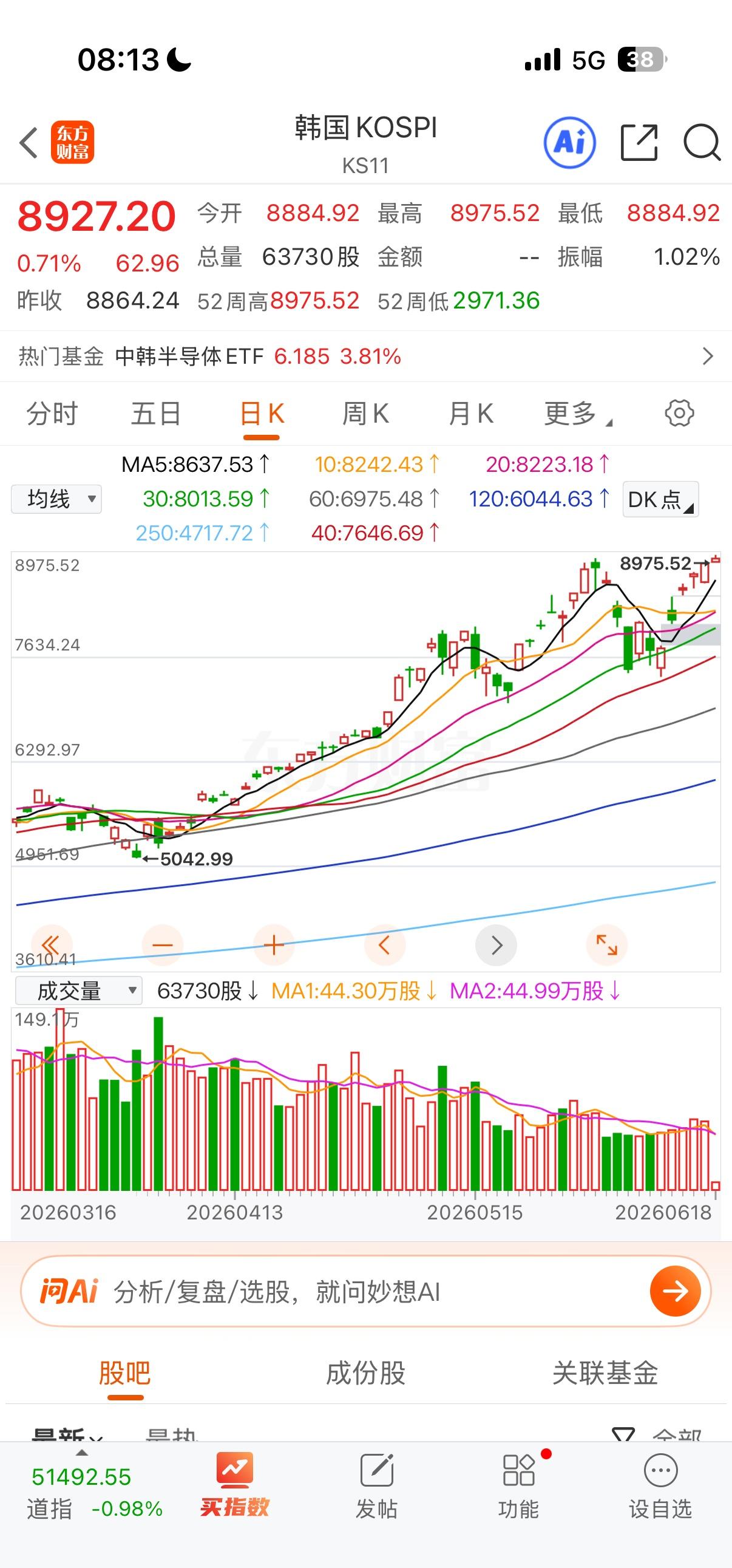Switch to 月K chart tab
Image resolution: width=732 pixels, height=1568 pixels.
pos(470,414)
